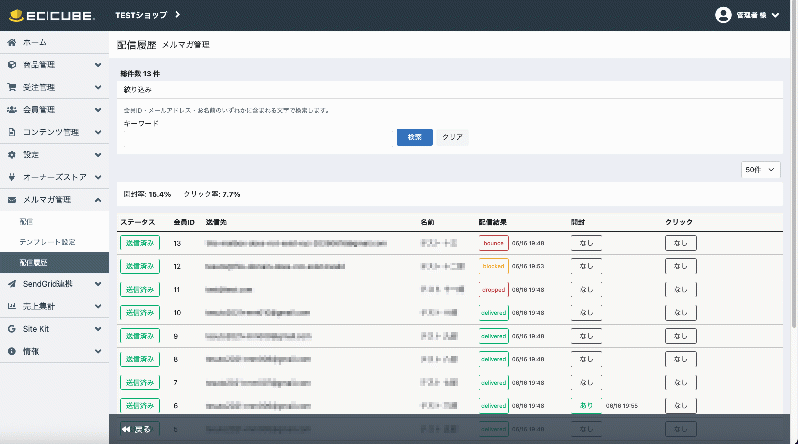This screenshot has height=444, width=798.
Task: Click the EC-CUBE logo
Action: [x=51, y=15]
